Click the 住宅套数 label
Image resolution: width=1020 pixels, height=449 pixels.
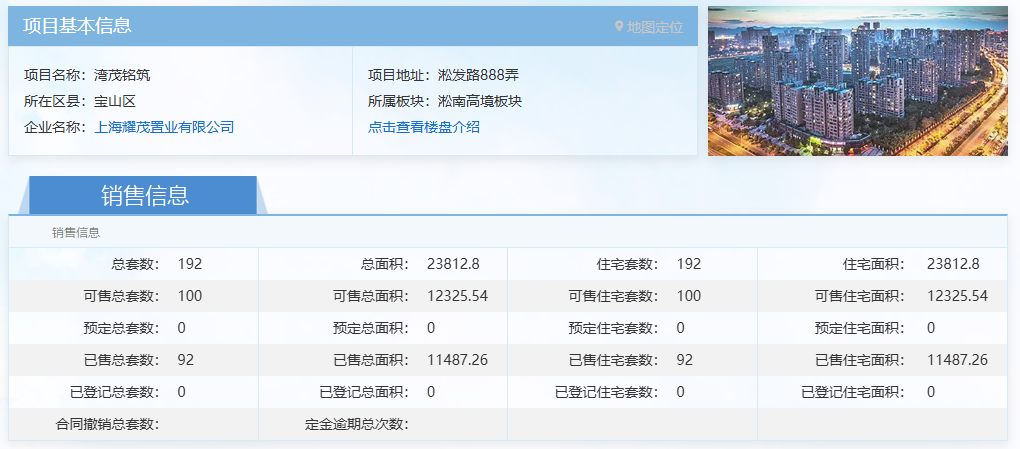(628, 264)
